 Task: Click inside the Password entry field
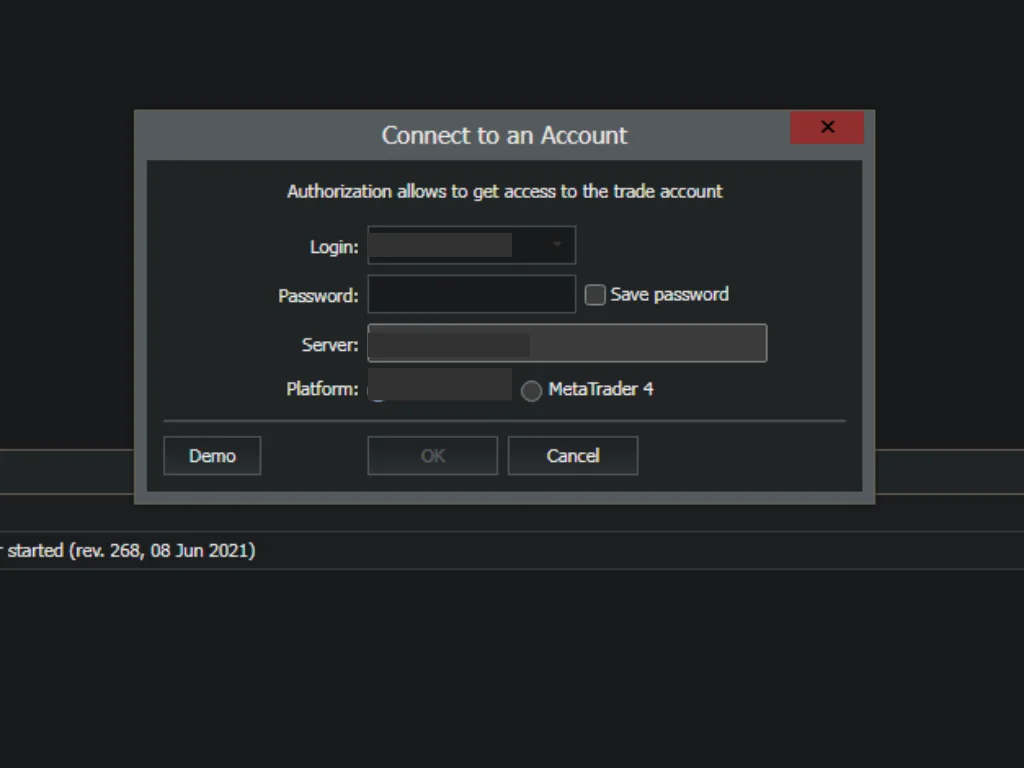pos(470,294)
